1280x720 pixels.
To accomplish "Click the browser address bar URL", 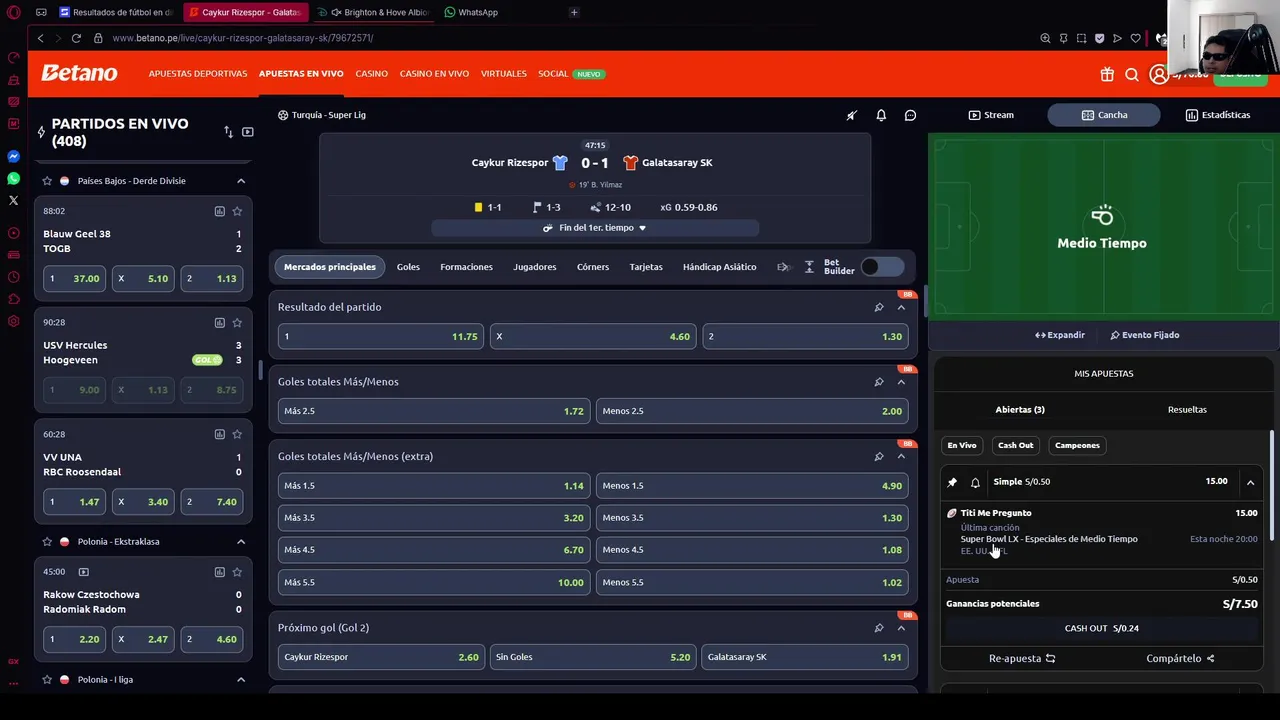I will 243,38.
